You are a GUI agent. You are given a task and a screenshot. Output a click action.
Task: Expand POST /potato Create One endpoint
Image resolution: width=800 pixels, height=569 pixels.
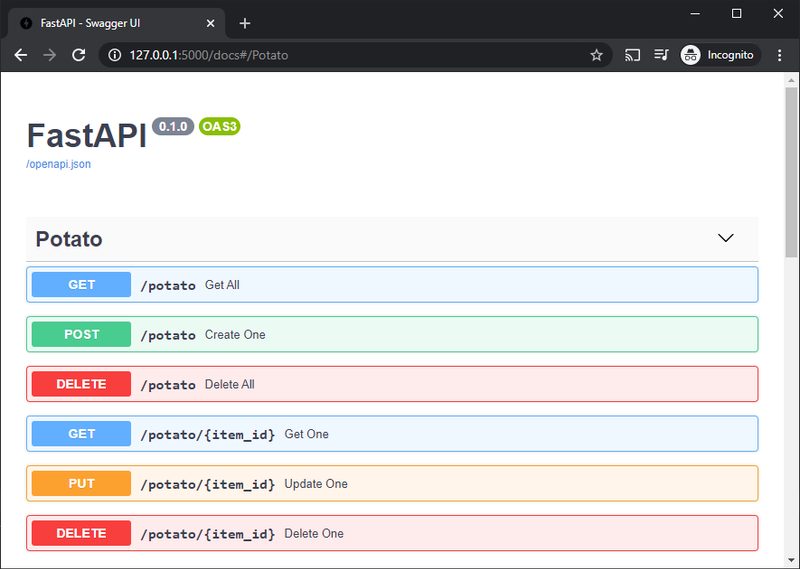tap(392, 334)
